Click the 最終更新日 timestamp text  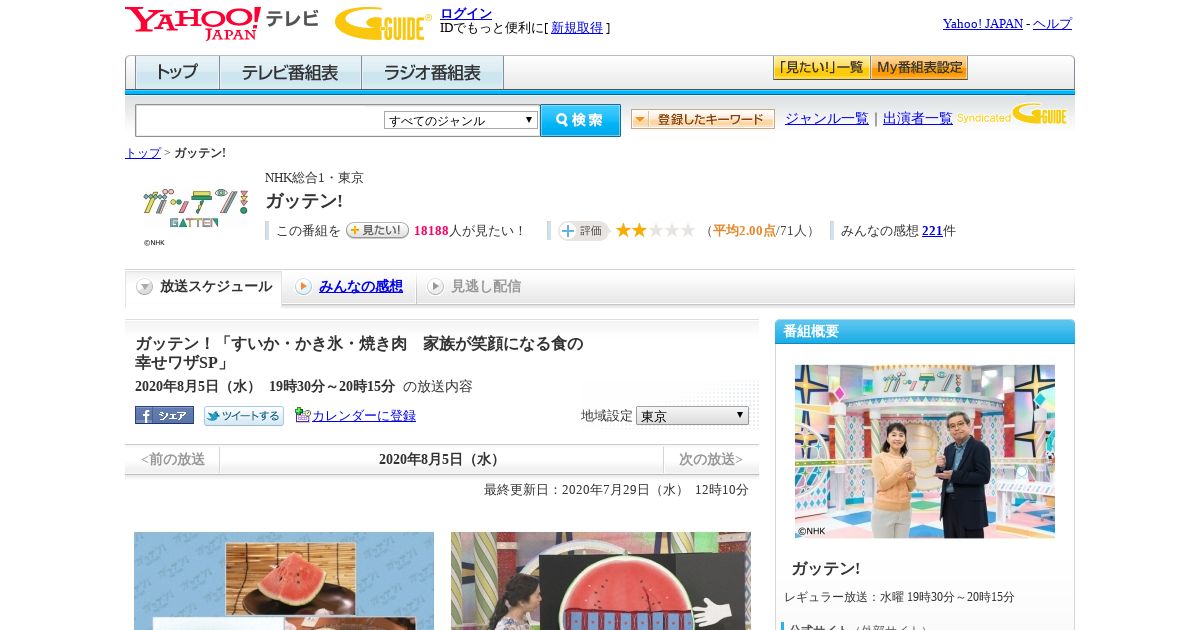(x=616, y=490)
